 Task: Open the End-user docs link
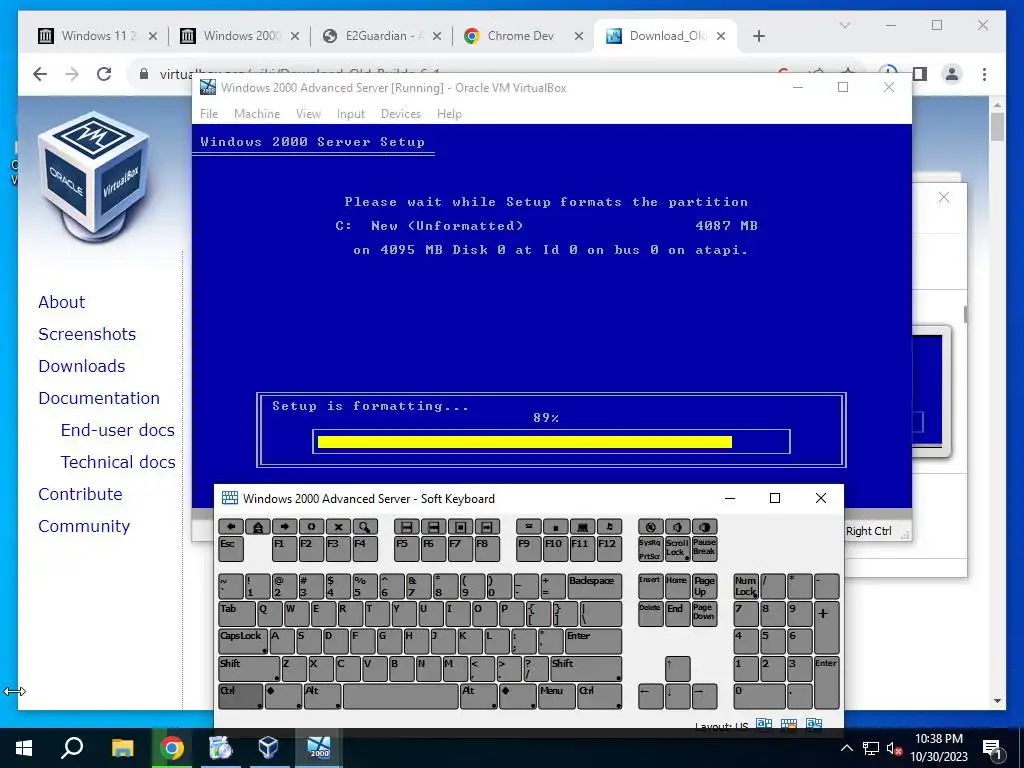coord(118,430)
